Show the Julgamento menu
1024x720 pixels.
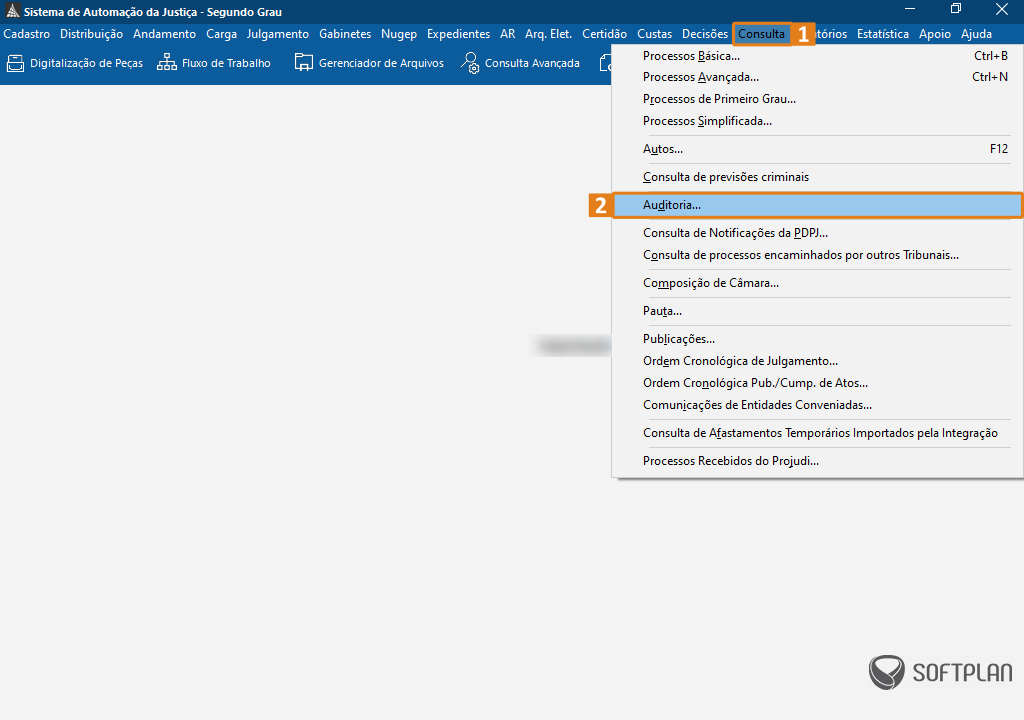coord(278,34)
